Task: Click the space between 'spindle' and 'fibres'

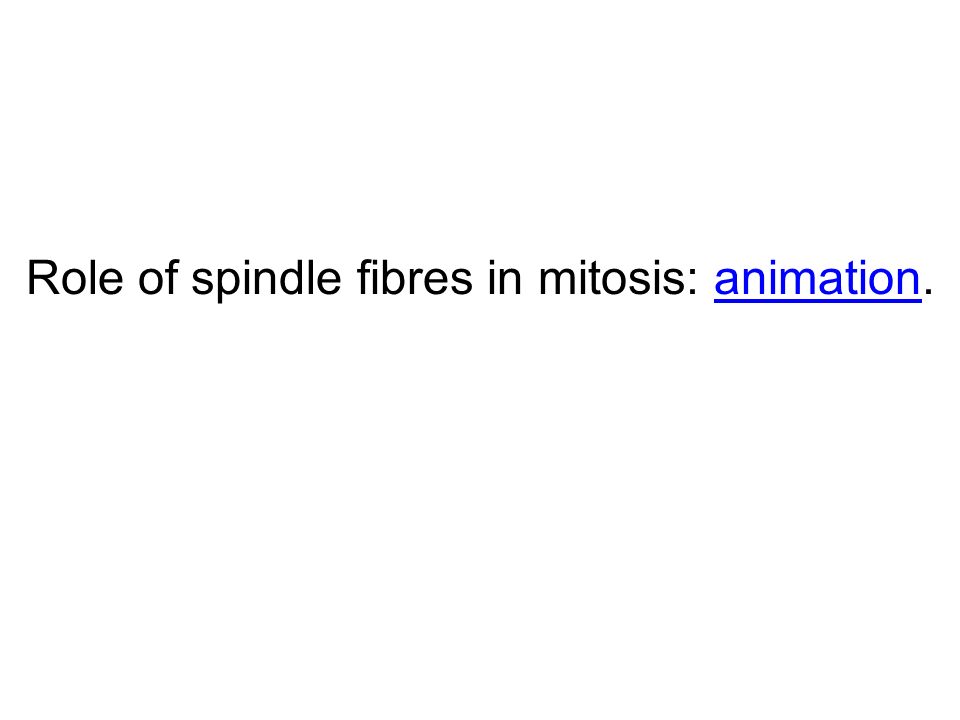Action: (x=349, y=279)
